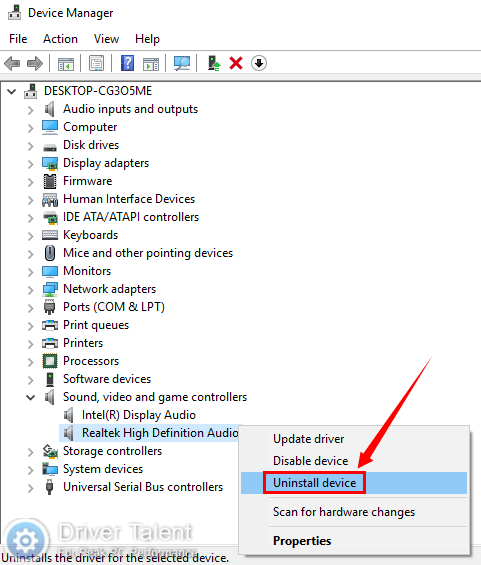481x565 pixels.
Task: Click the Processors chip icon
Action: coord(50,361)
